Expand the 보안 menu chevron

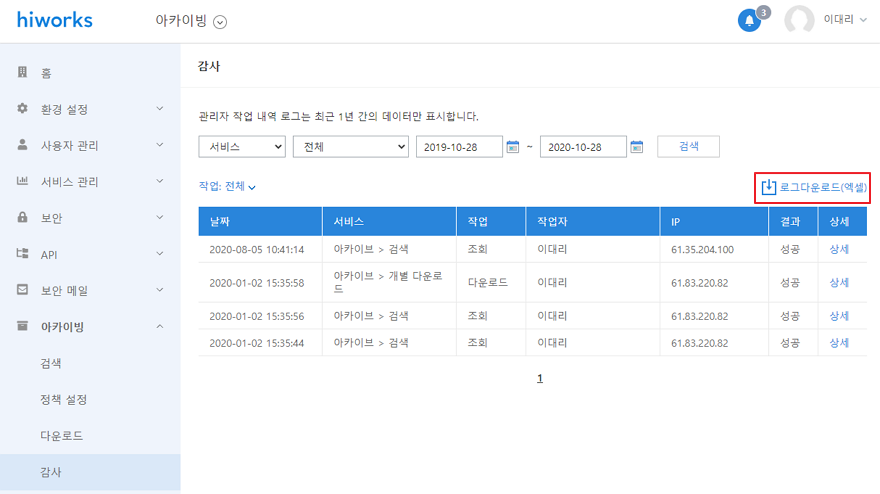[x=160, y=217]
